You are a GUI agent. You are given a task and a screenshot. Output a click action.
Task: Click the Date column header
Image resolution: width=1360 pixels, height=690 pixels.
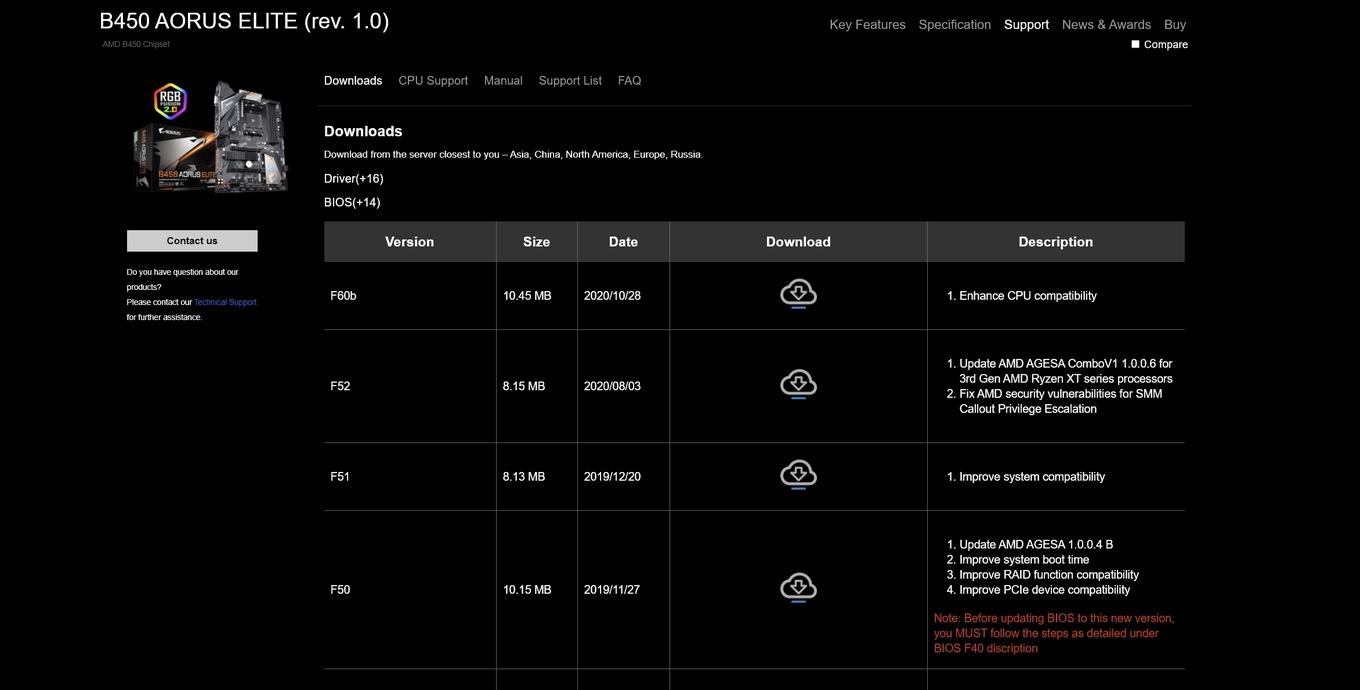click(623, 242)
